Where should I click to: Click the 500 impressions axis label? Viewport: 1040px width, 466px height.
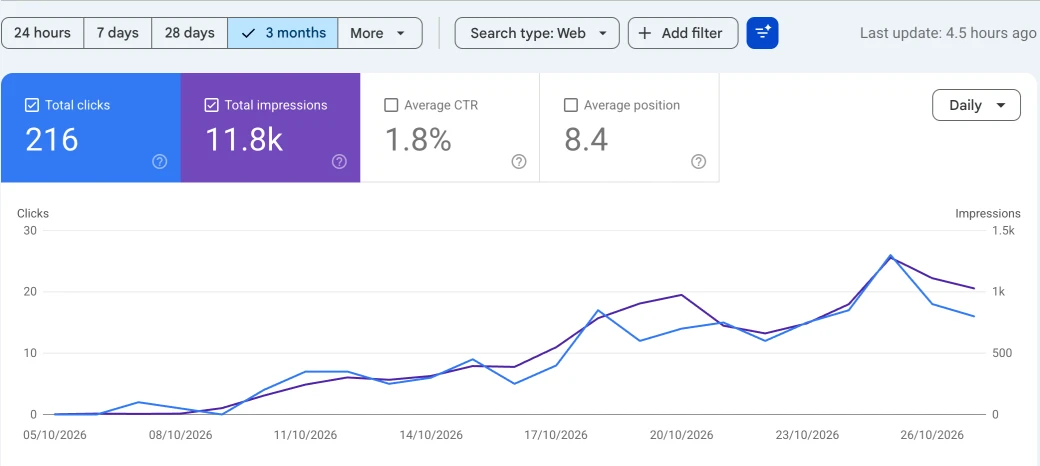(x=1002, y=353)
